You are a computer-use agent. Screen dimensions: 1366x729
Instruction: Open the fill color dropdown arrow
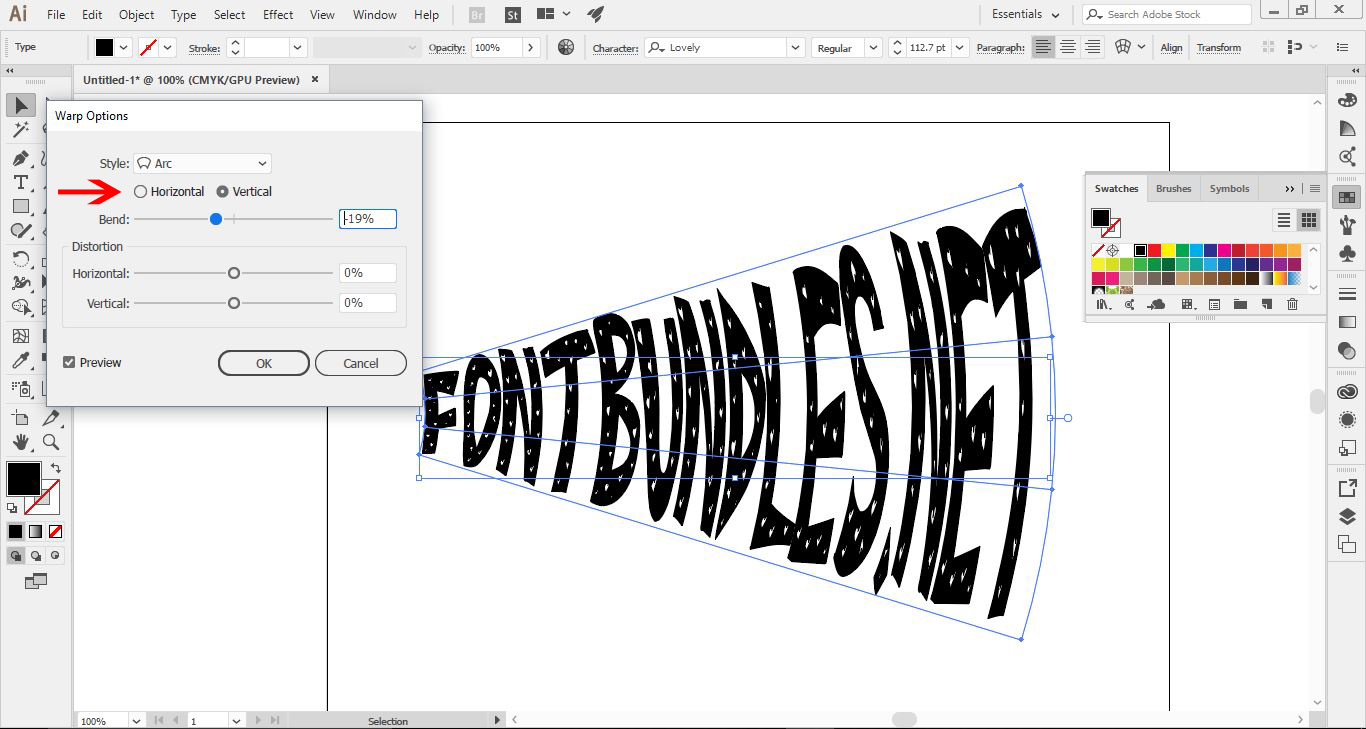tap(124, 47)
